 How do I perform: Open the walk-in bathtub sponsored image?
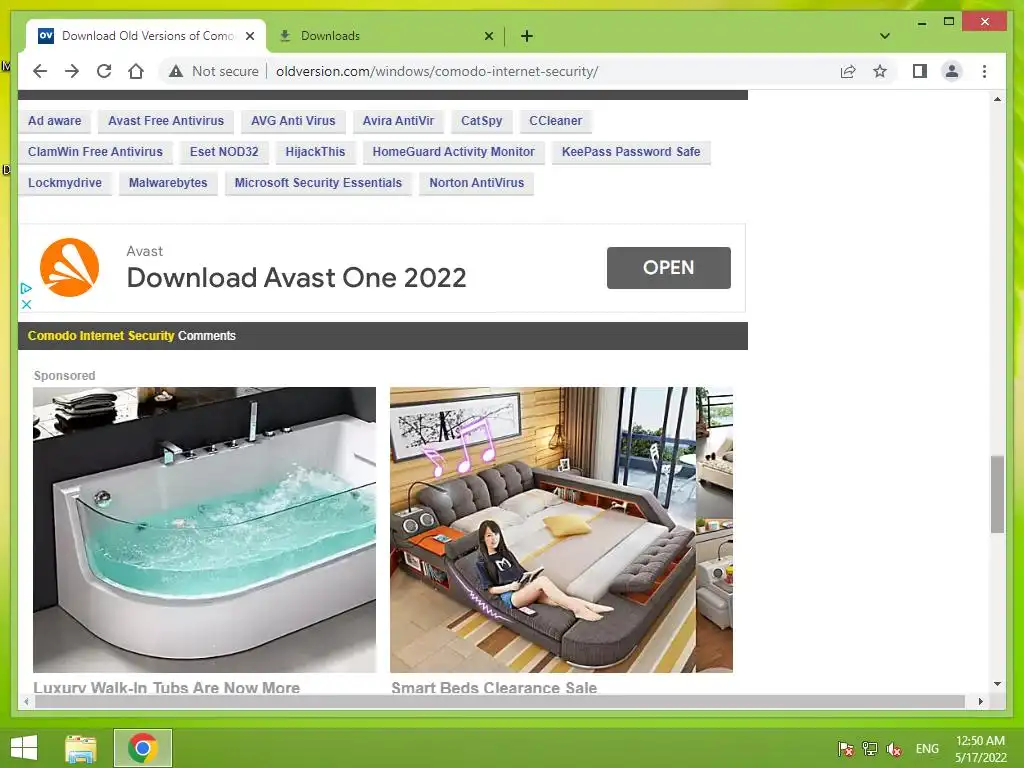204,530
